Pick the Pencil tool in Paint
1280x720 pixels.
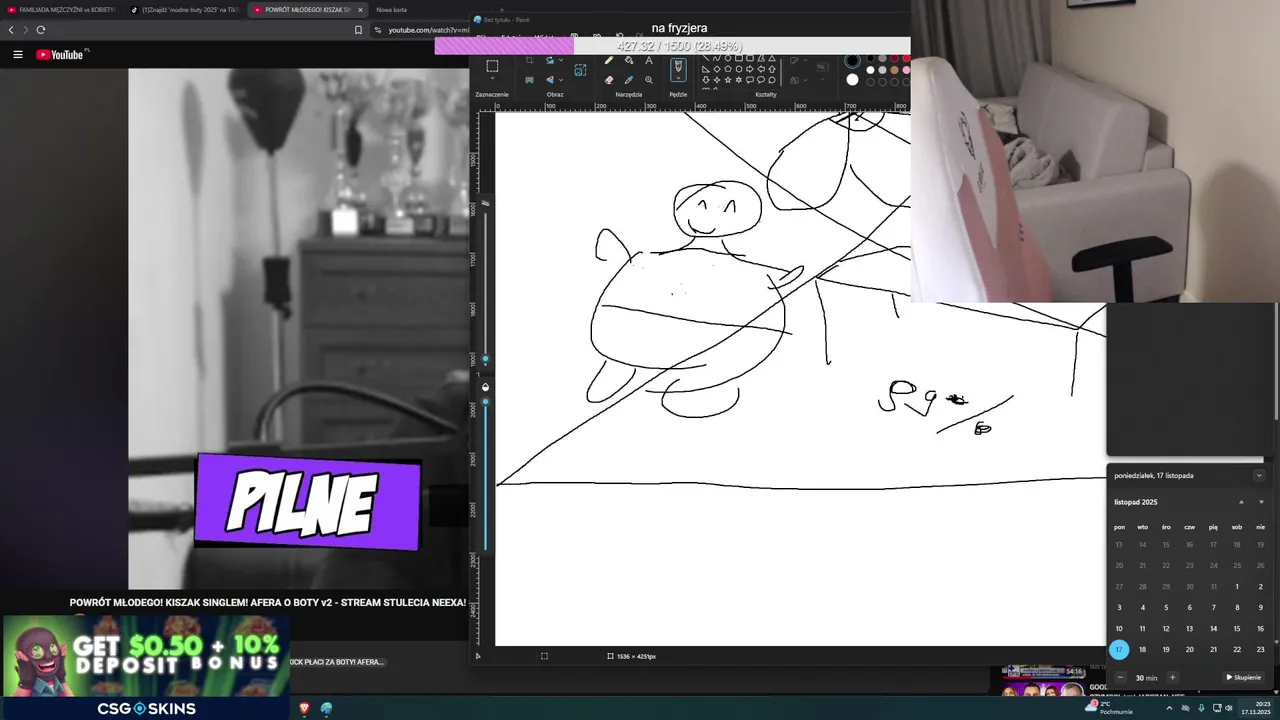coord(609,61)
